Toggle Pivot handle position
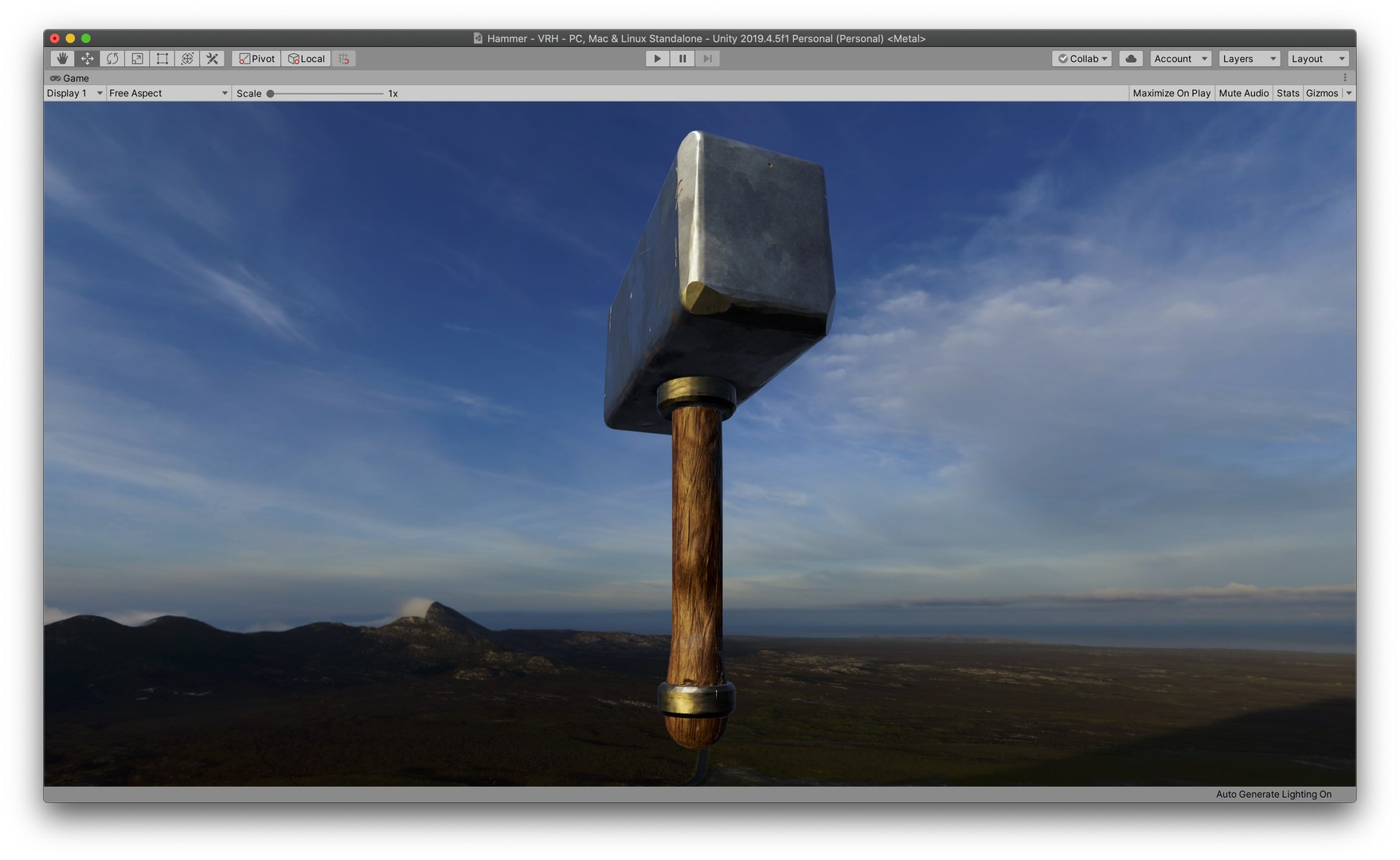Screen dimensions: 1400x860 [x=256, y=59]
